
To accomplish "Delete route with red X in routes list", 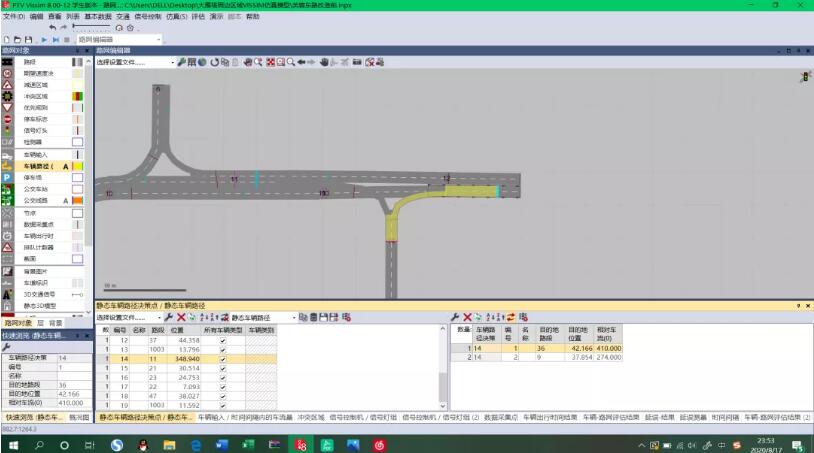I will click(x=467, y=317).
